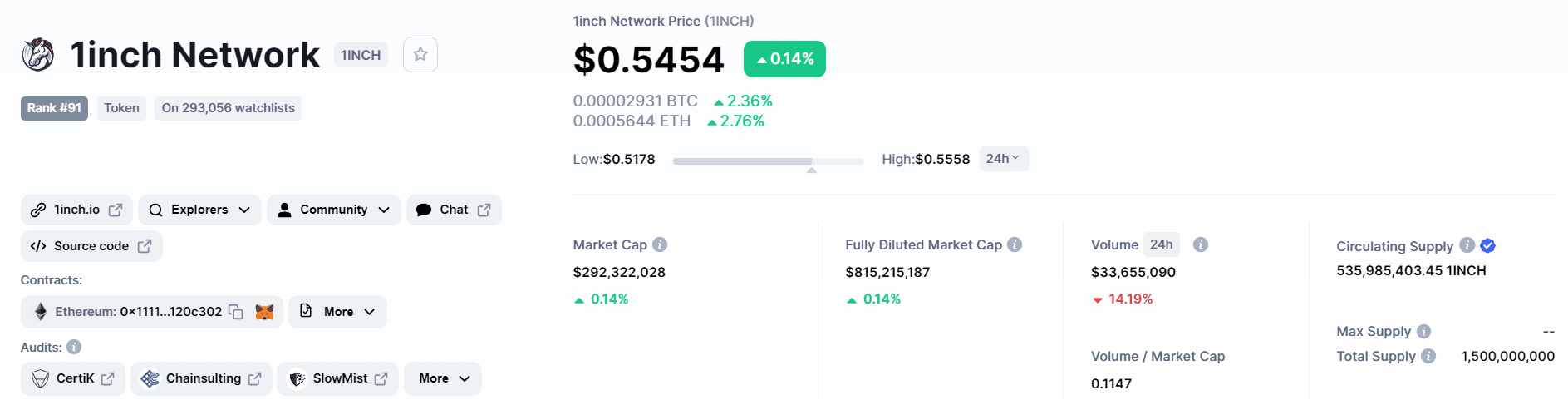Open the Source code link
Viewport: 1568px width, 400px height.
pyautogui.click(x=91, y=246)
